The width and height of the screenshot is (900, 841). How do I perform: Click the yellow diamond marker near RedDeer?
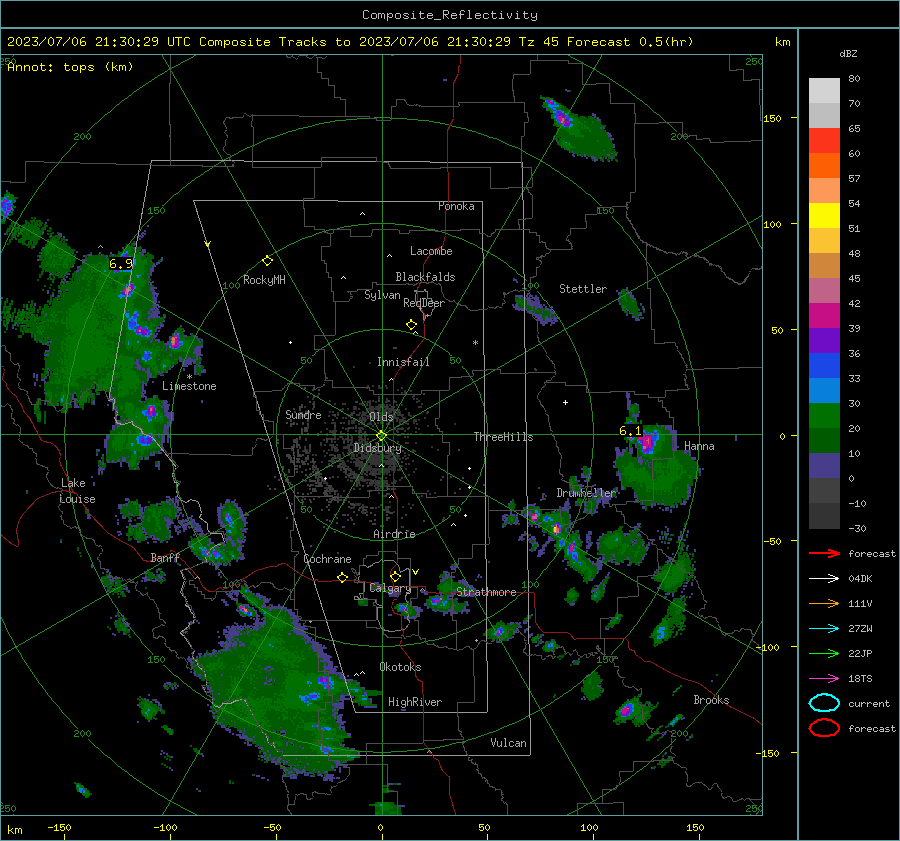(x=412, y=325)
